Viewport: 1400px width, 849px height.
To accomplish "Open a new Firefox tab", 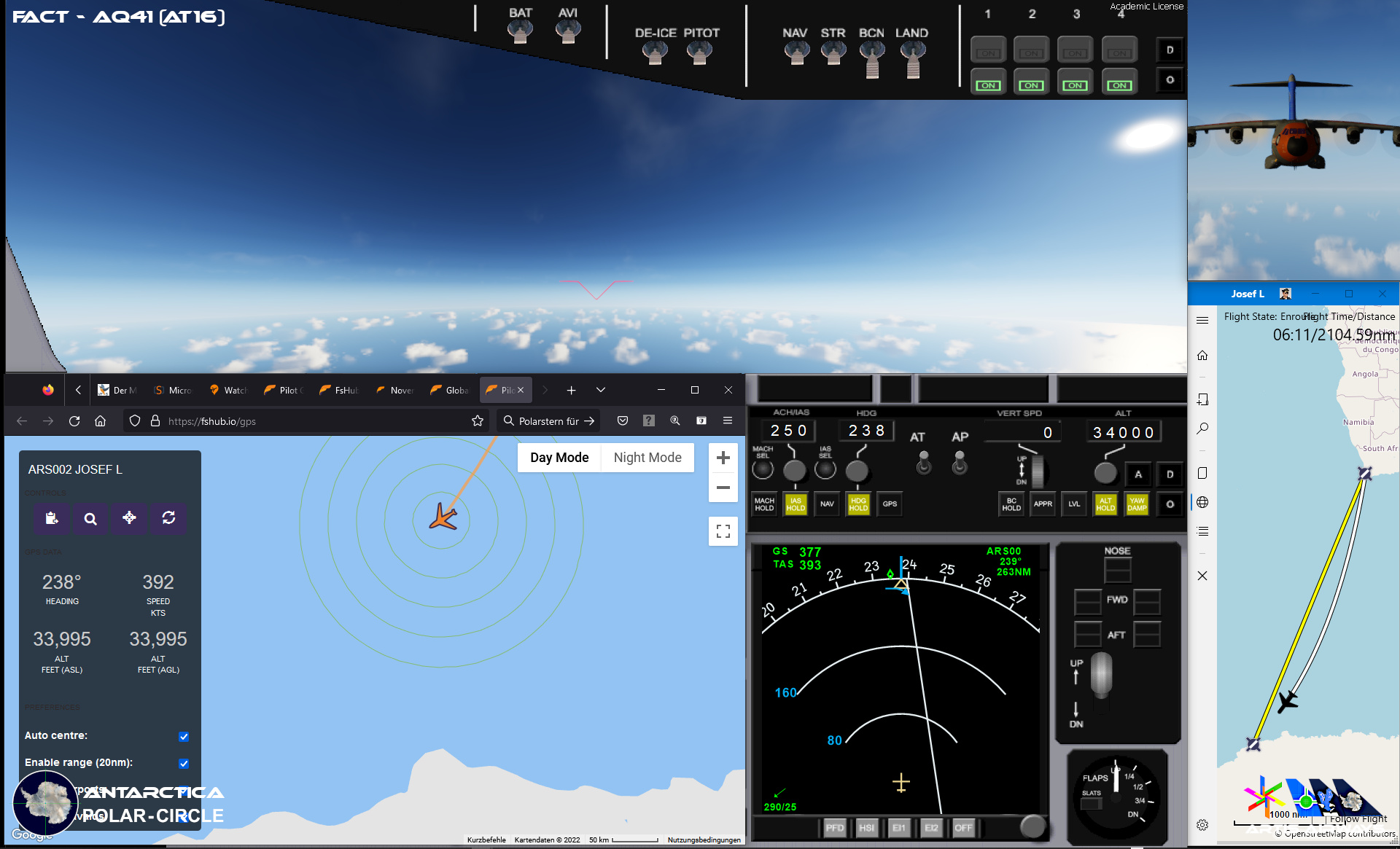I will tap(572, 391).
